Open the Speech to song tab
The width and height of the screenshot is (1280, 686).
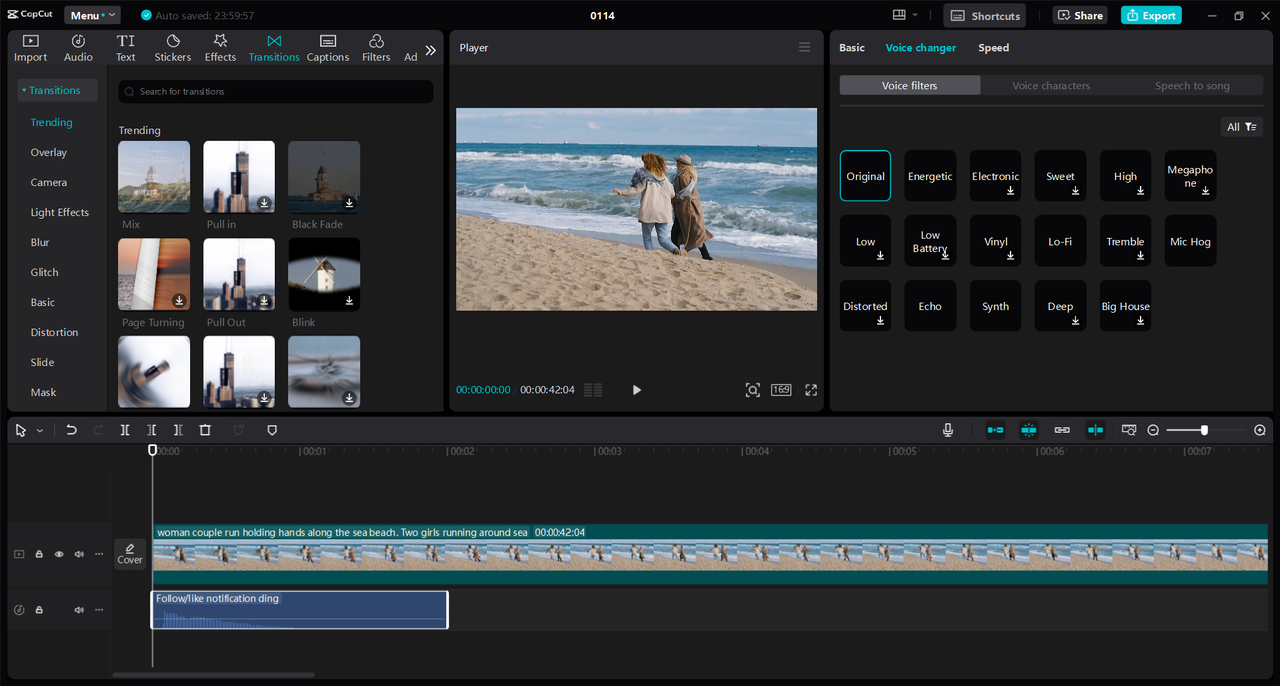1192,86
